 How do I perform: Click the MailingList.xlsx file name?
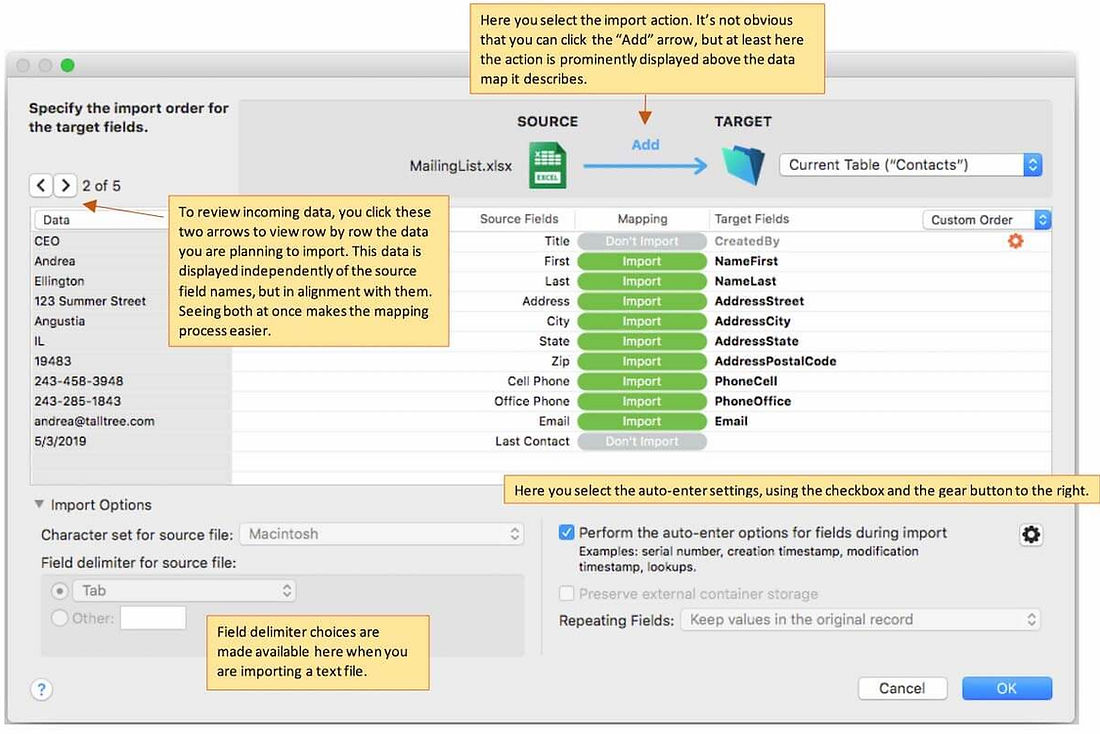pyautogui.click(x=461, y=166)
